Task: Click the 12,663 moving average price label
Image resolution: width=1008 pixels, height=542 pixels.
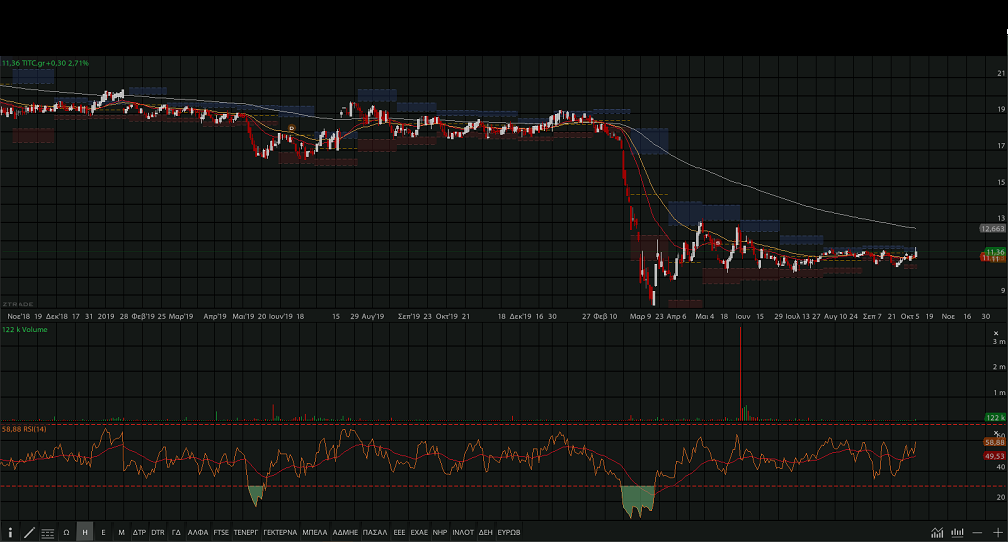Action: click(x=992, y=229)
